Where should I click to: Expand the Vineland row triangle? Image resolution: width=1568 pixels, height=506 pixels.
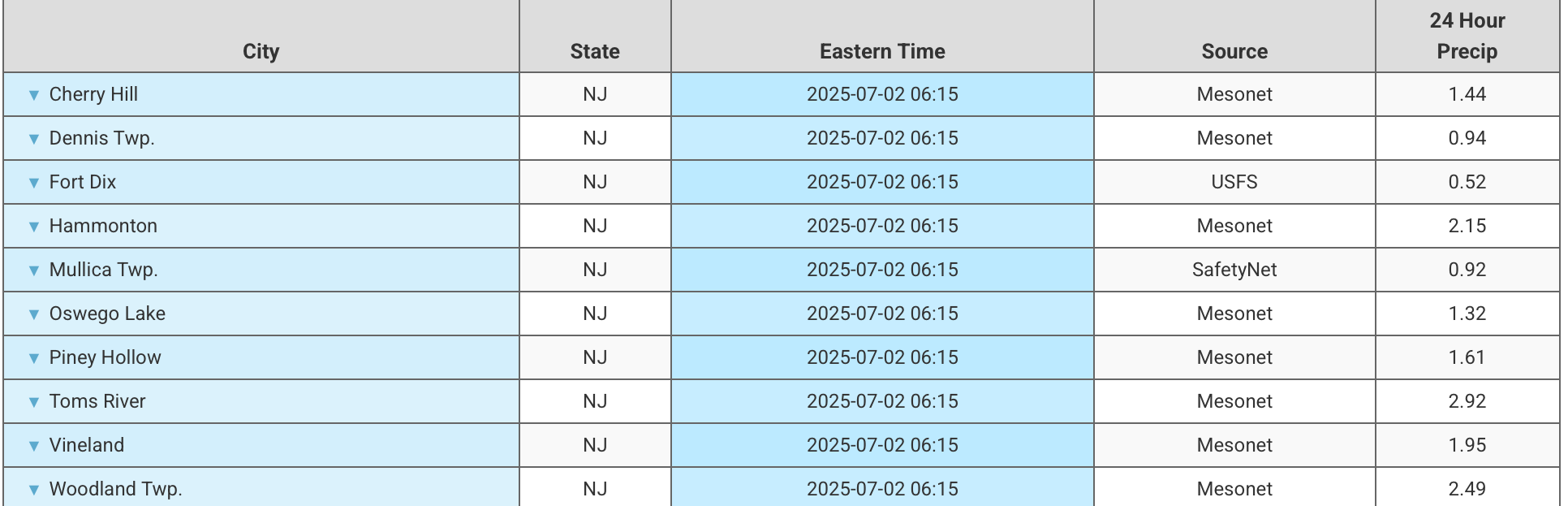point(34,446)
